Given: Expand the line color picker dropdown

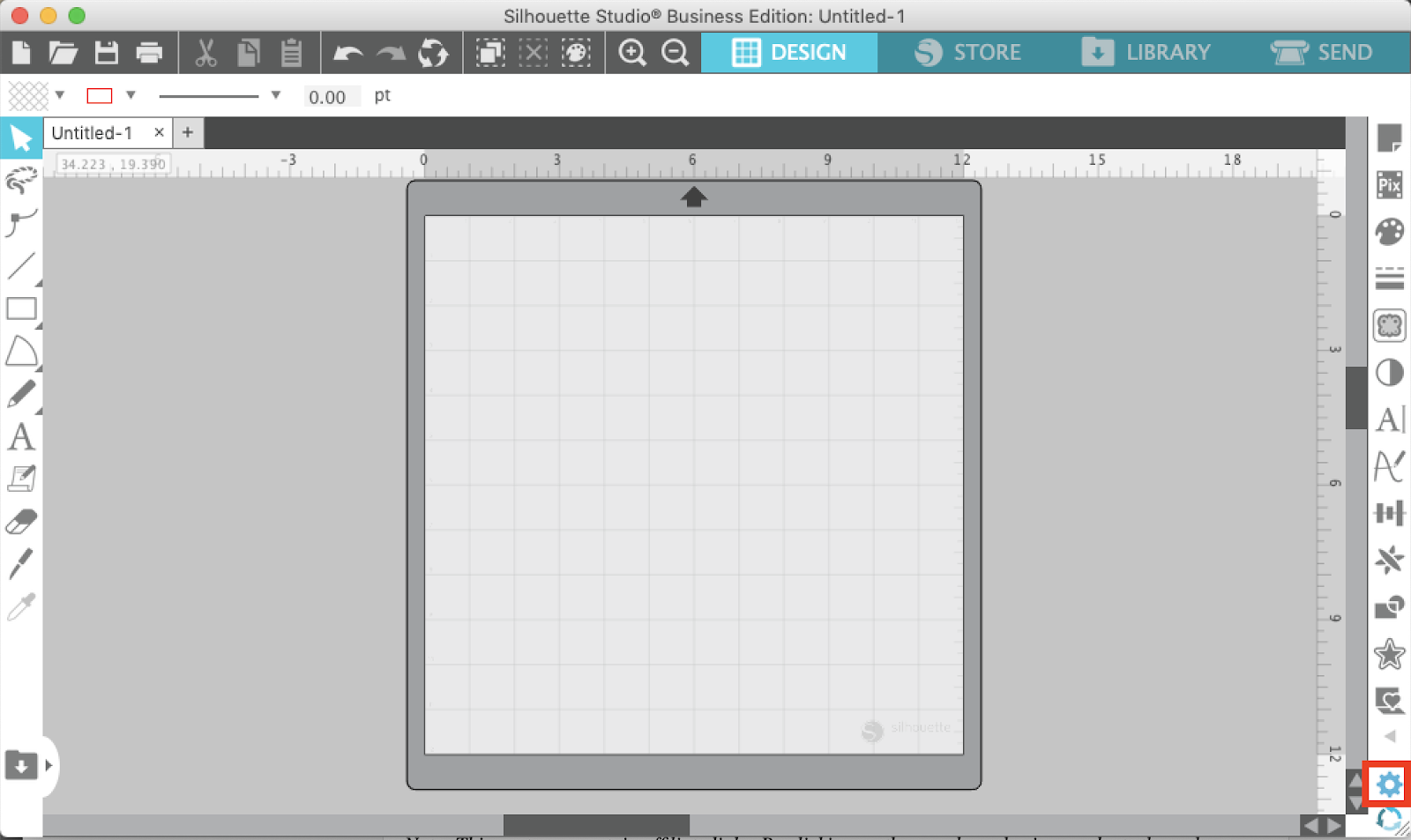Looking at the screenshot, I should (x=131, y=94).
